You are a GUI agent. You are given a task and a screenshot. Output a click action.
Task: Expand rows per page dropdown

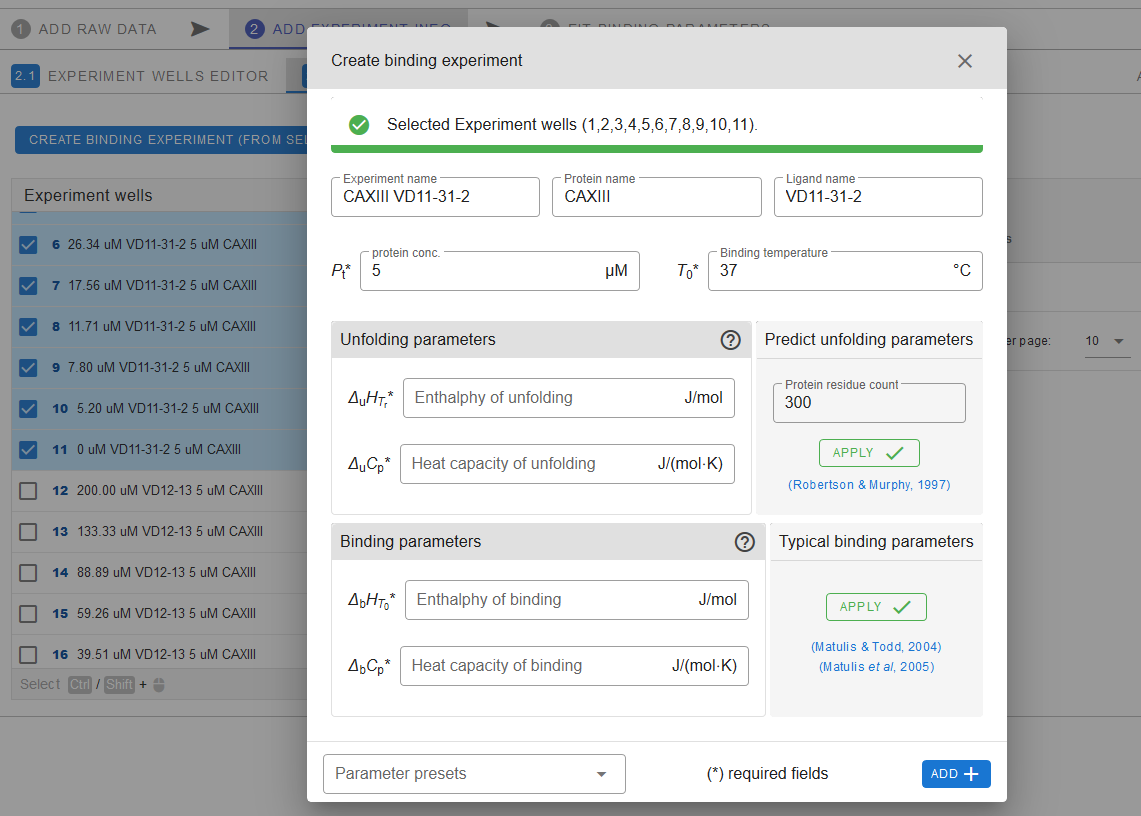pos(1106,341)
